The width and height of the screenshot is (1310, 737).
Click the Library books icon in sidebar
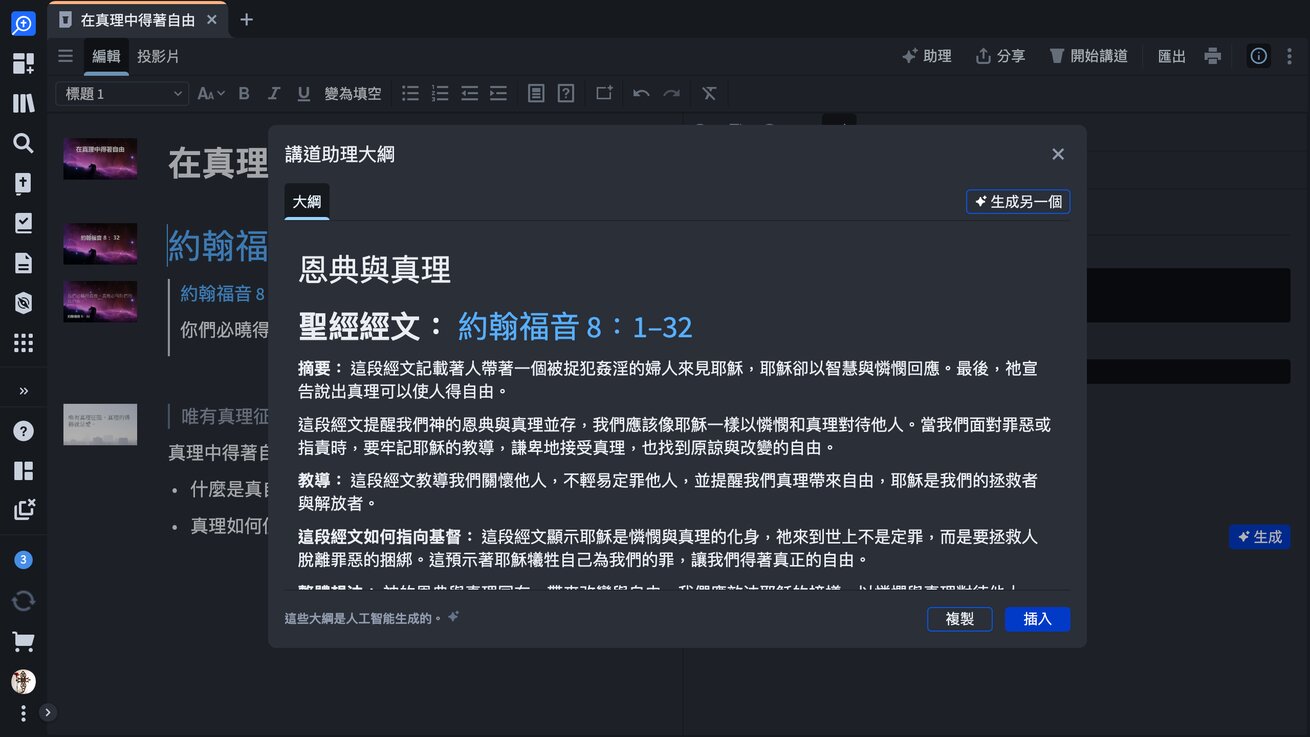click(x=23, y=103)
